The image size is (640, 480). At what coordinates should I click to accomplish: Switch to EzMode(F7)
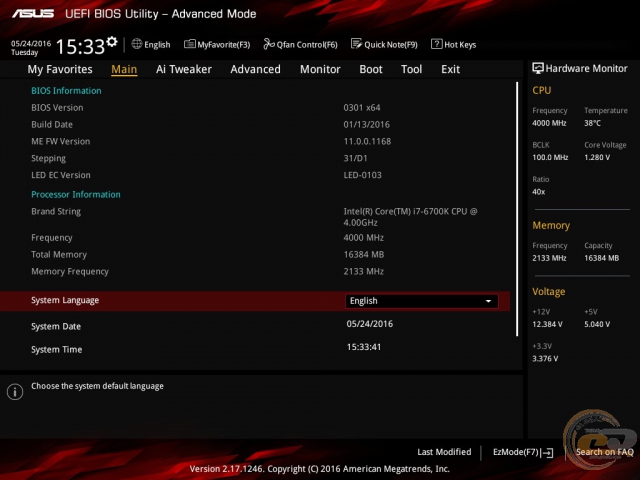(523, 452)
